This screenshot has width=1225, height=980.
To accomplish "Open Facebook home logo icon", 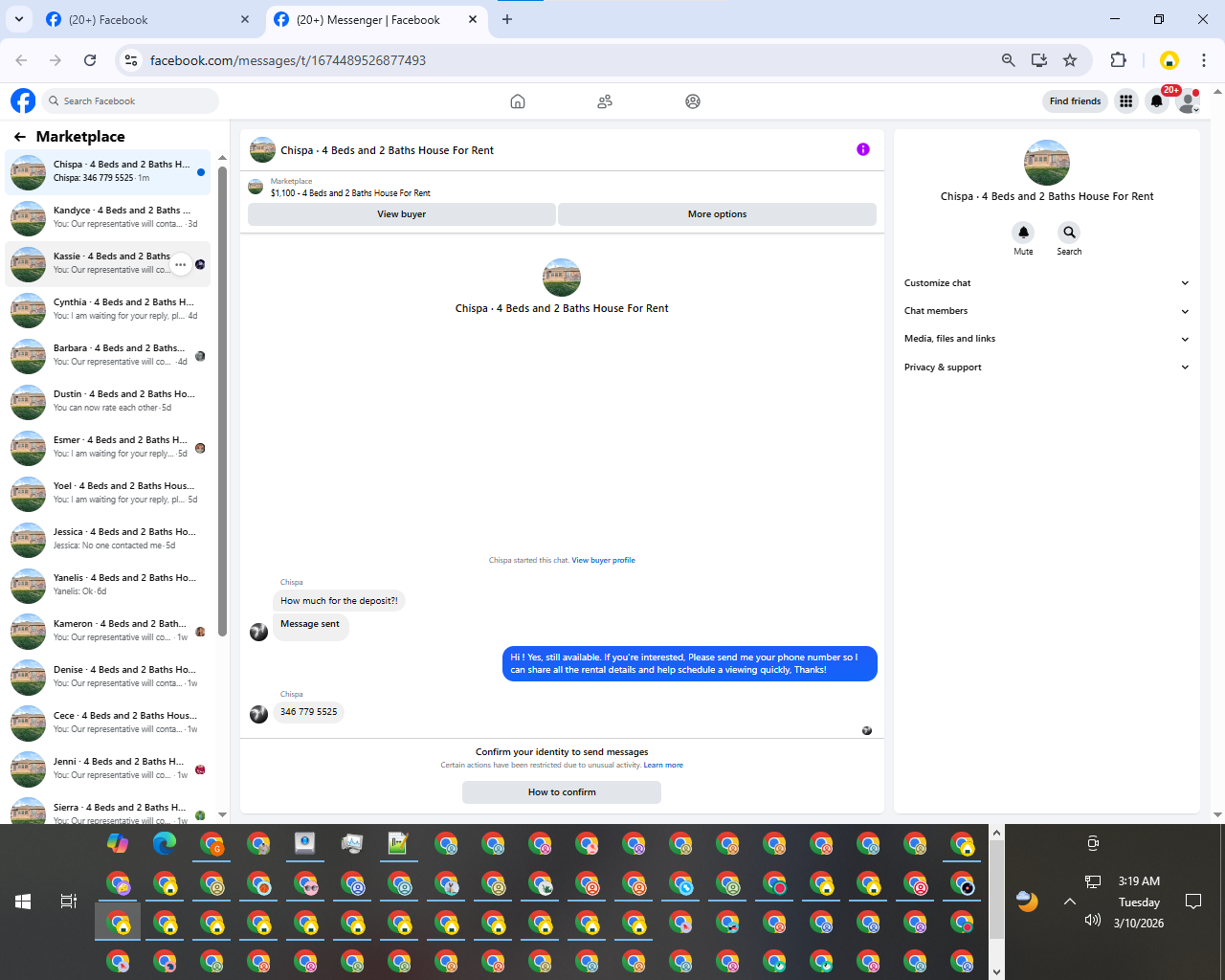I will tap(23, 100).
